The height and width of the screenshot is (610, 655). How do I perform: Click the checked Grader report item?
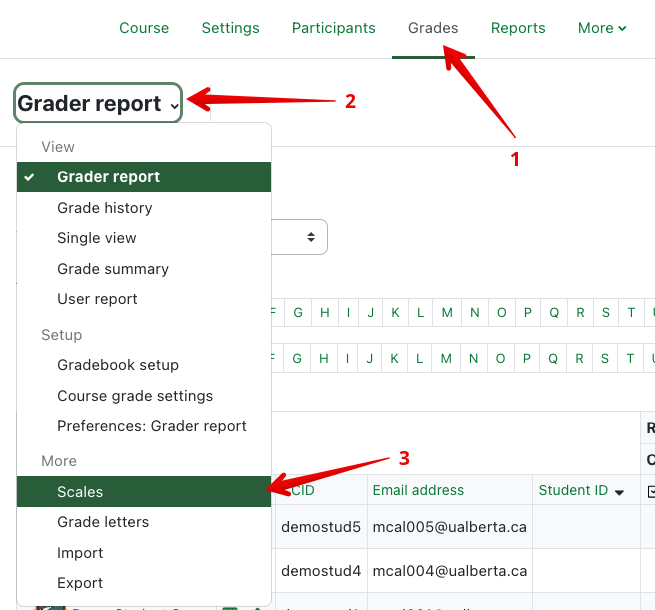pos(108,177)
